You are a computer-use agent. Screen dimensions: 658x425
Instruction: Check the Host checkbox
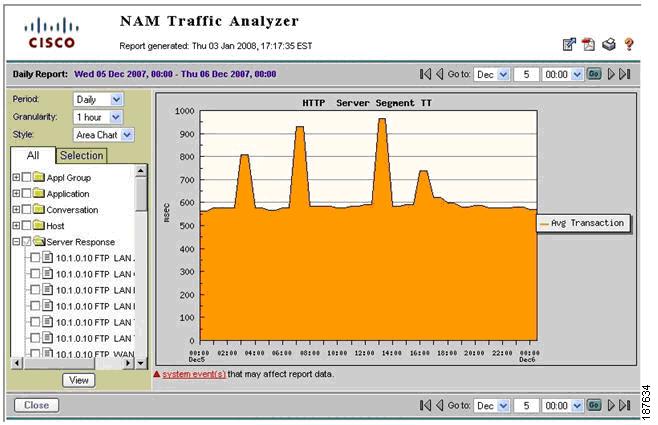(26, 225)
